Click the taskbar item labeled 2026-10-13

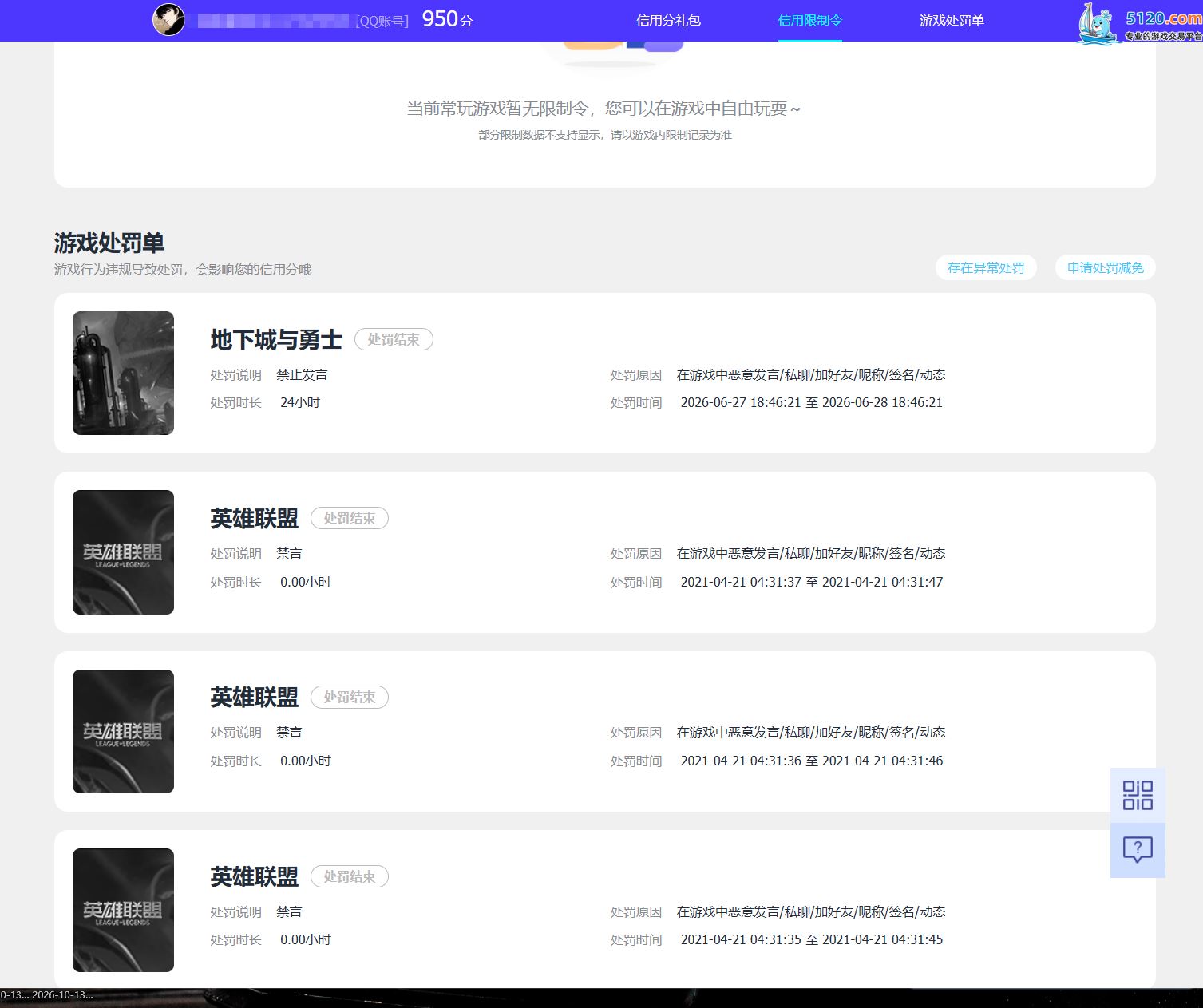62,995
